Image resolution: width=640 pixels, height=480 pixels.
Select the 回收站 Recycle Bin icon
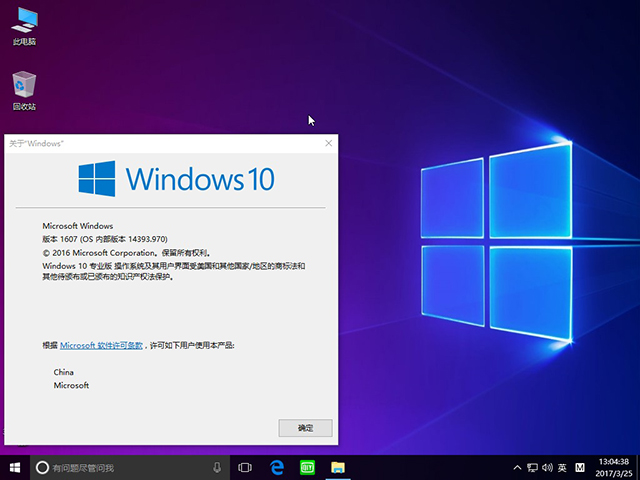coord(24,91)
